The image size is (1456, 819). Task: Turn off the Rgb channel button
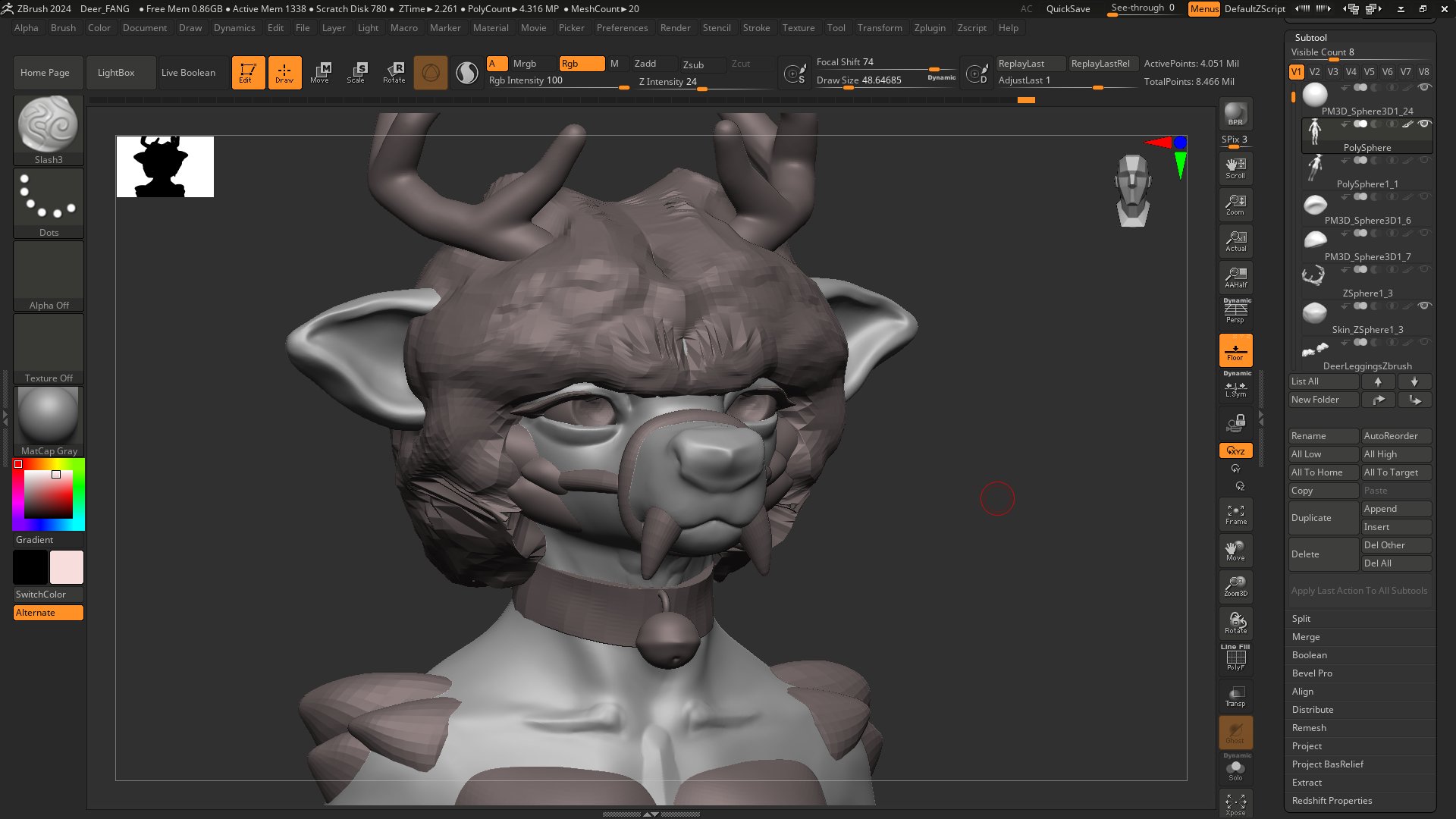[x=581, y=64]
